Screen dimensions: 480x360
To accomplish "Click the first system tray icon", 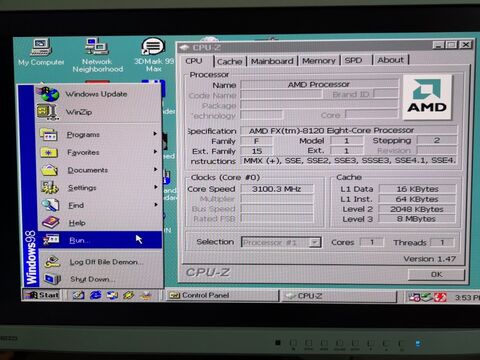I will (x=414, y=297).
